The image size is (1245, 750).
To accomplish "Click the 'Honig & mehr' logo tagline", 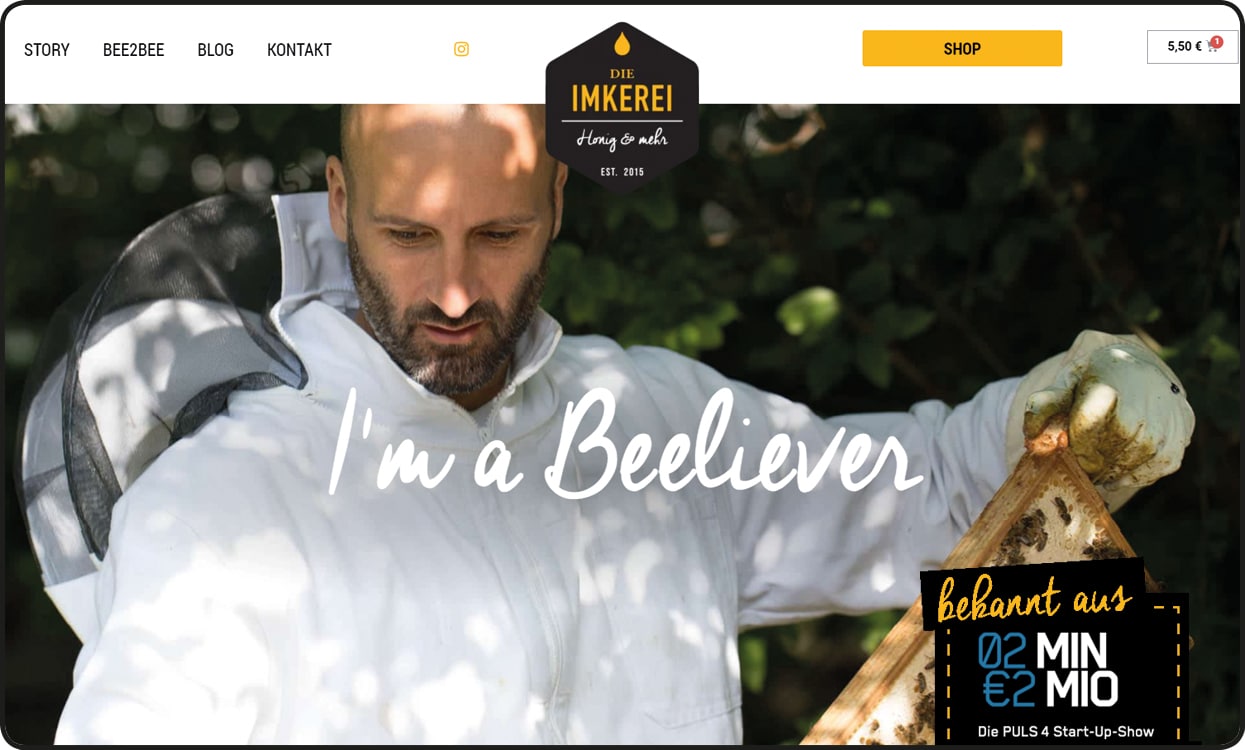I will tap(622, 139).
